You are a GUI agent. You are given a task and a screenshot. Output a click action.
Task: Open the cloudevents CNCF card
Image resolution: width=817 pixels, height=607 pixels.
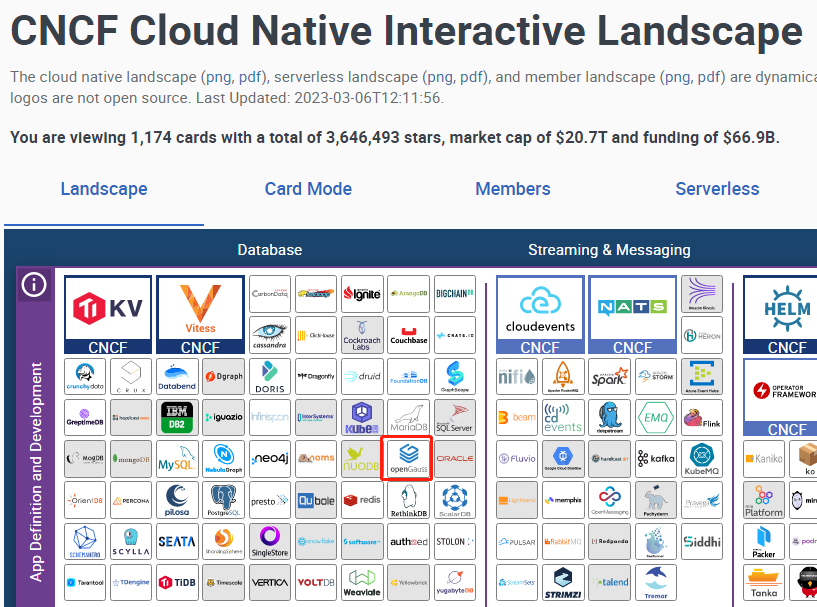[x=540, y=315]
